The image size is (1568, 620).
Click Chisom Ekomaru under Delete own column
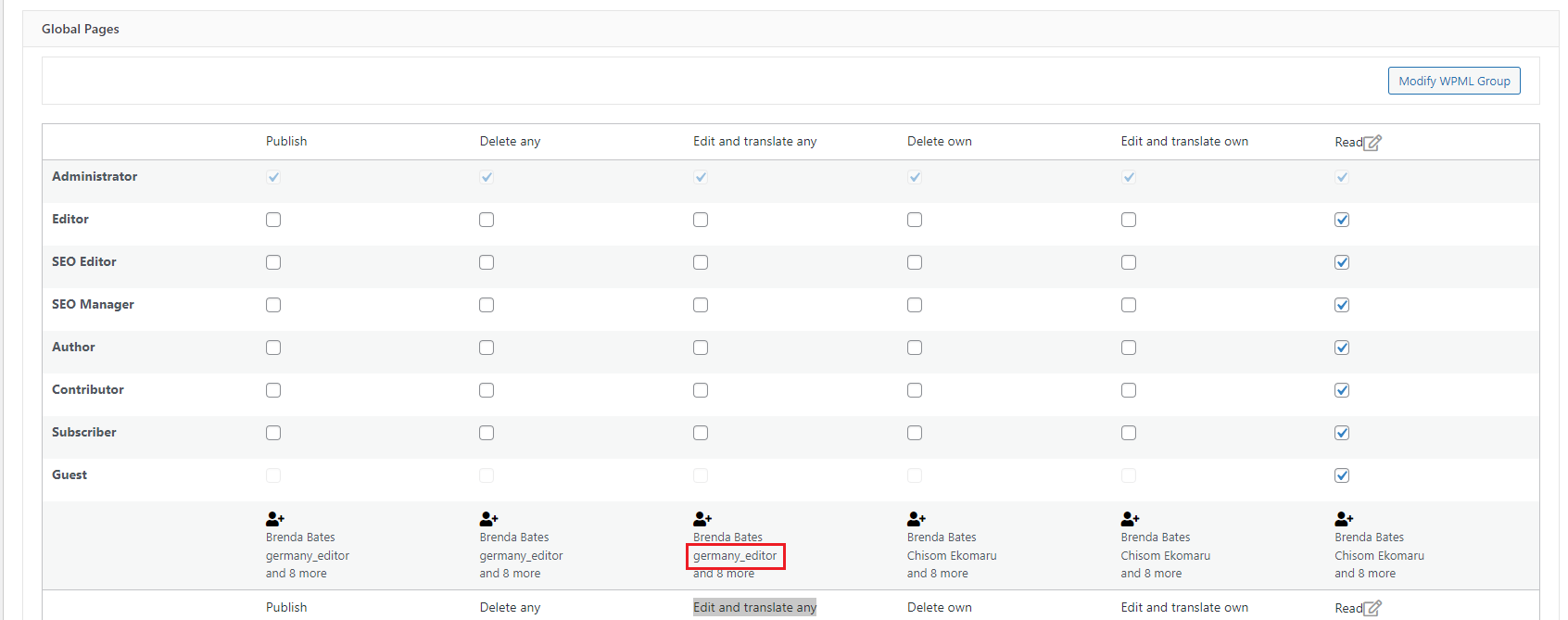(952, 556)
